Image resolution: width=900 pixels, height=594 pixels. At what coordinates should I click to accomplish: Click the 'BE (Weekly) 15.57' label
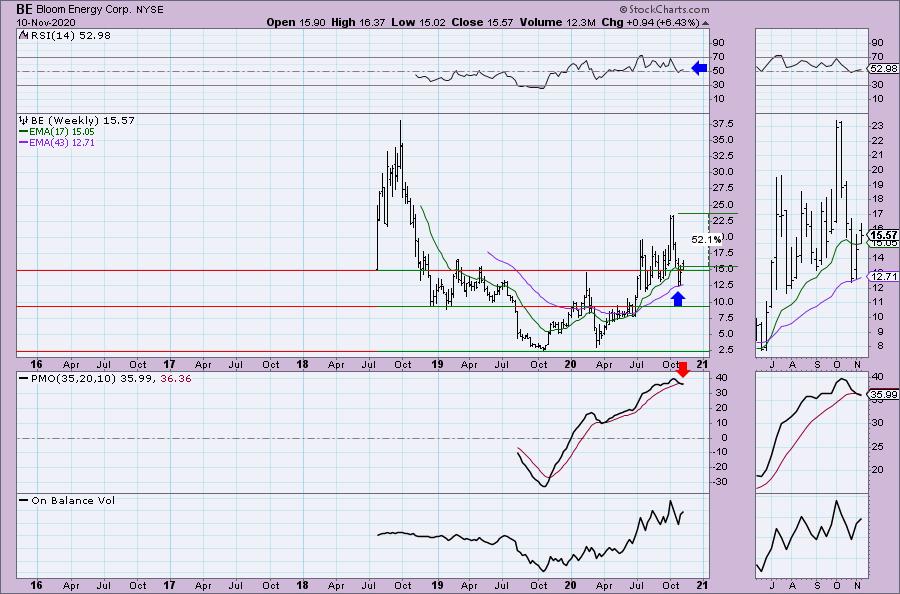point(83,121)
